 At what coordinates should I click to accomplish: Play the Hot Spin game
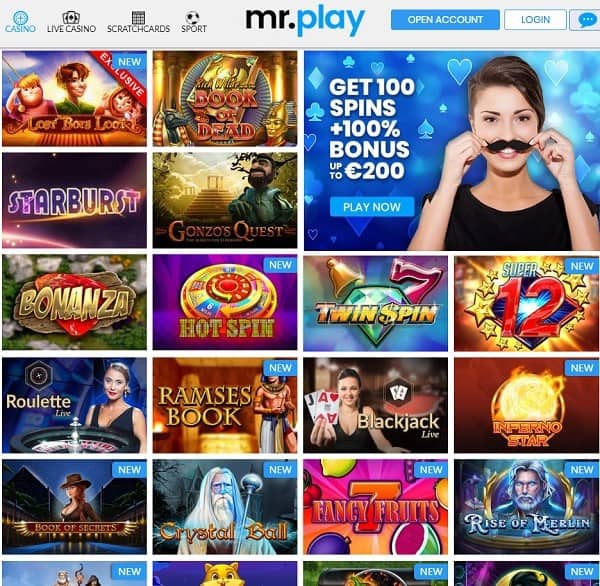(x=225, y=302)
